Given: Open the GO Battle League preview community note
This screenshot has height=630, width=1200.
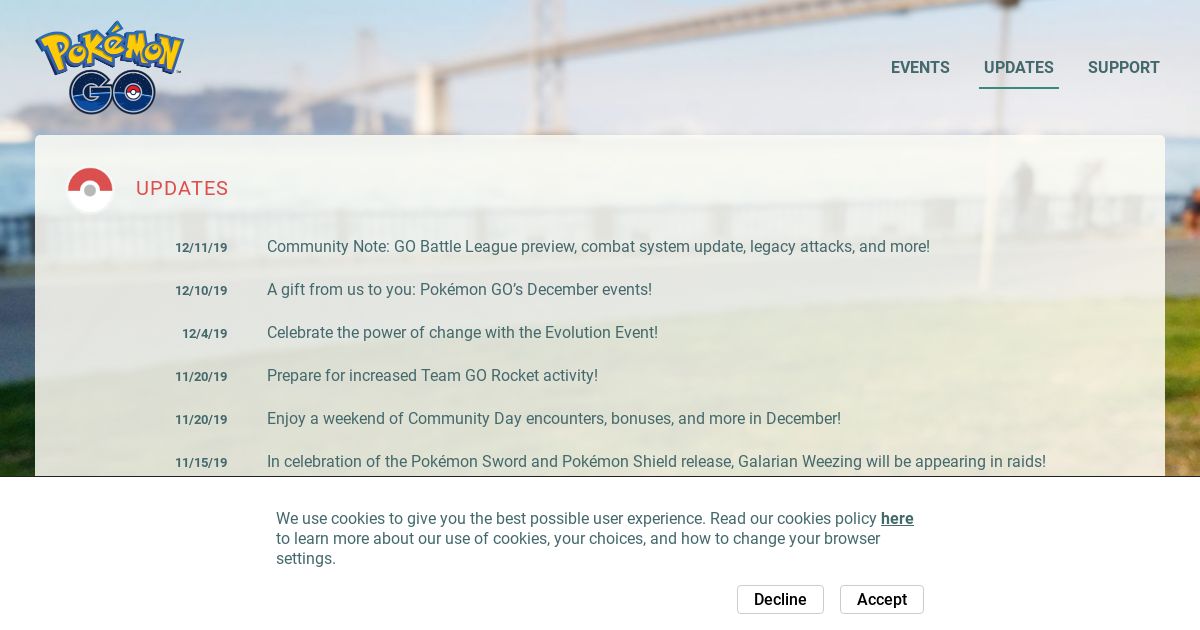Looking at the screenshot, I should 598,246.
